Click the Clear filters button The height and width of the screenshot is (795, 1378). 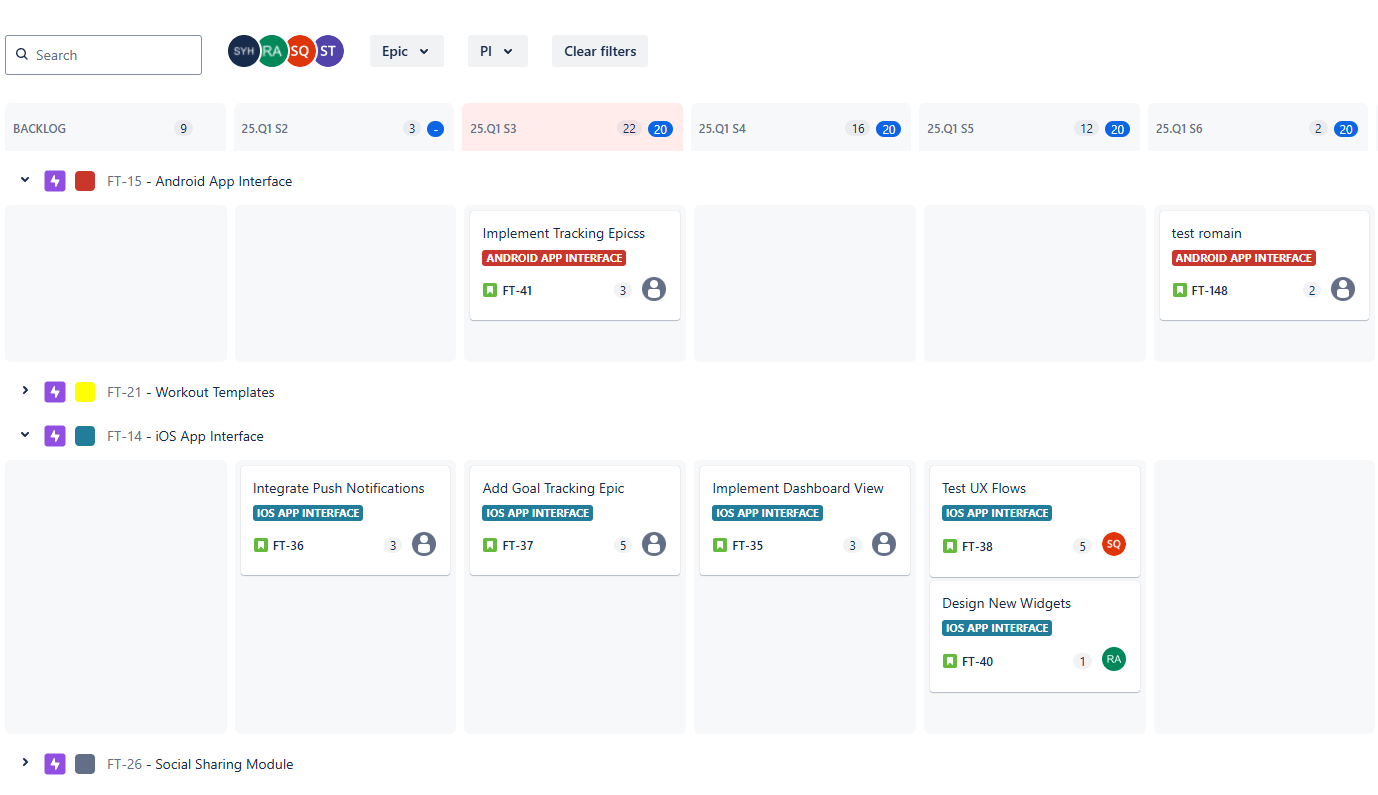[x=600, y=51]
